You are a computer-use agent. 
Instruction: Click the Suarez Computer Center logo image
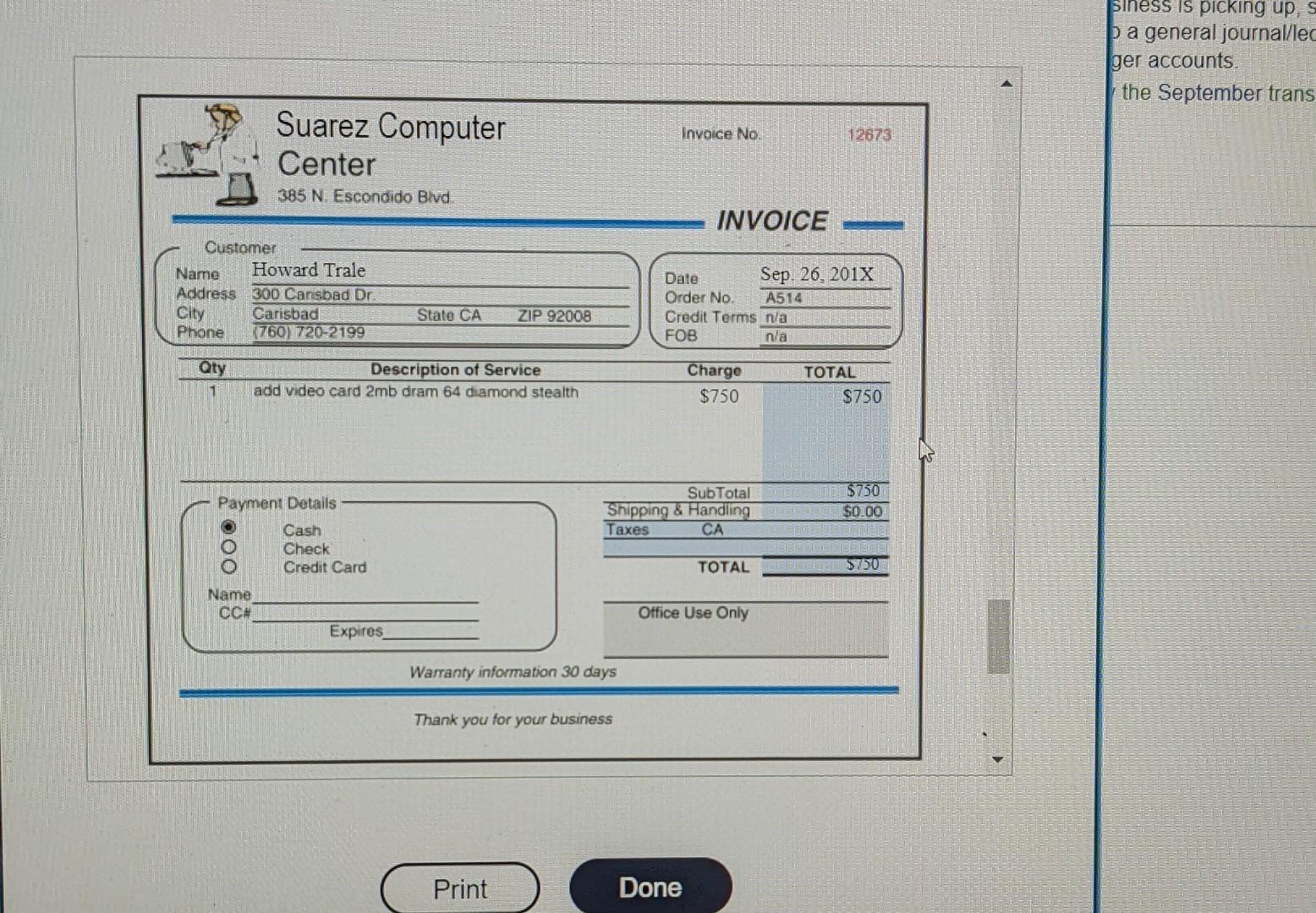[x=207, y=152]
